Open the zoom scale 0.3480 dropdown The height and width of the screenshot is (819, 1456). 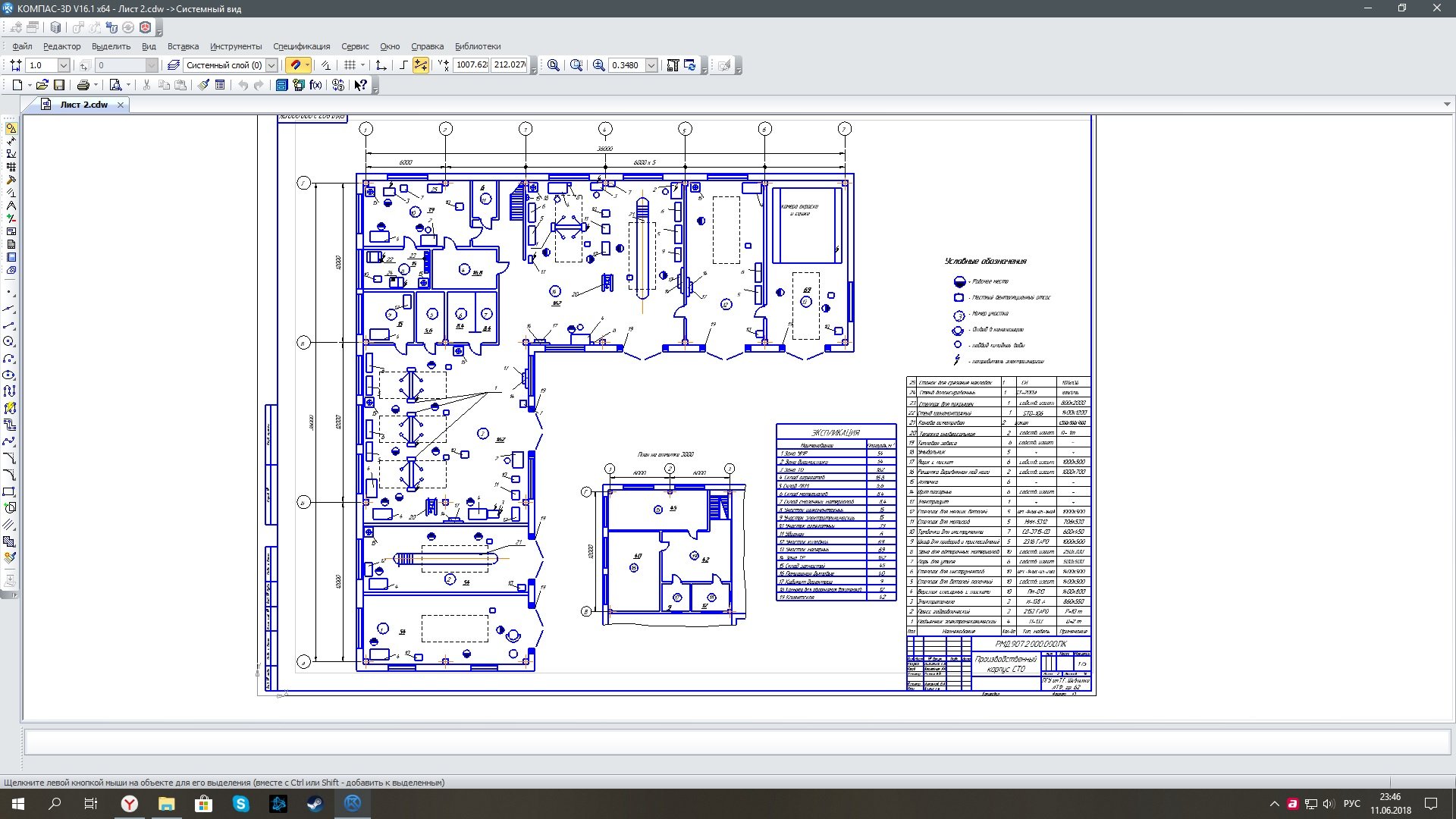pos(651,65)
